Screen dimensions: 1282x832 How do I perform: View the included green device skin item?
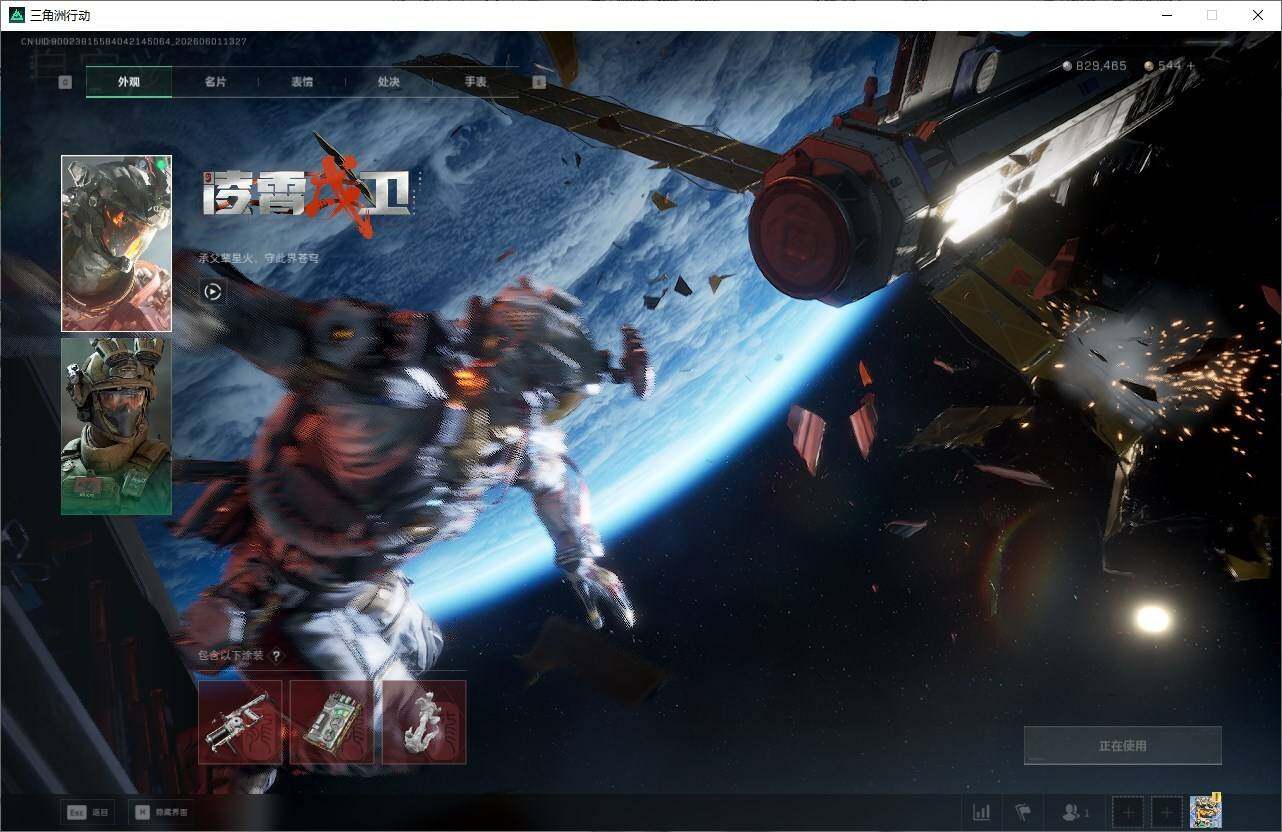[x=332, y=722]
